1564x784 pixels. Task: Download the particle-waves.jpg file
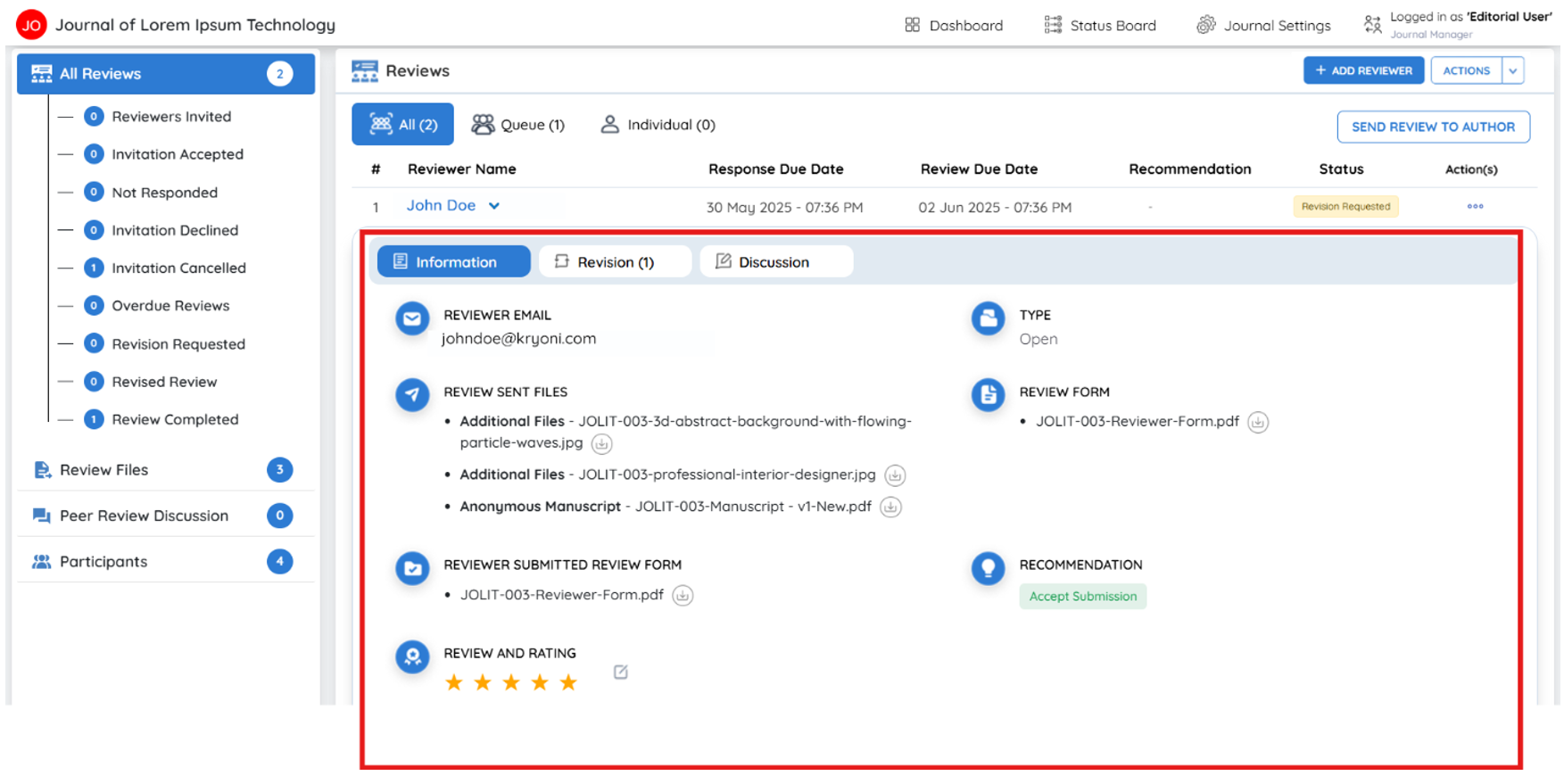[x=602, y=444]
